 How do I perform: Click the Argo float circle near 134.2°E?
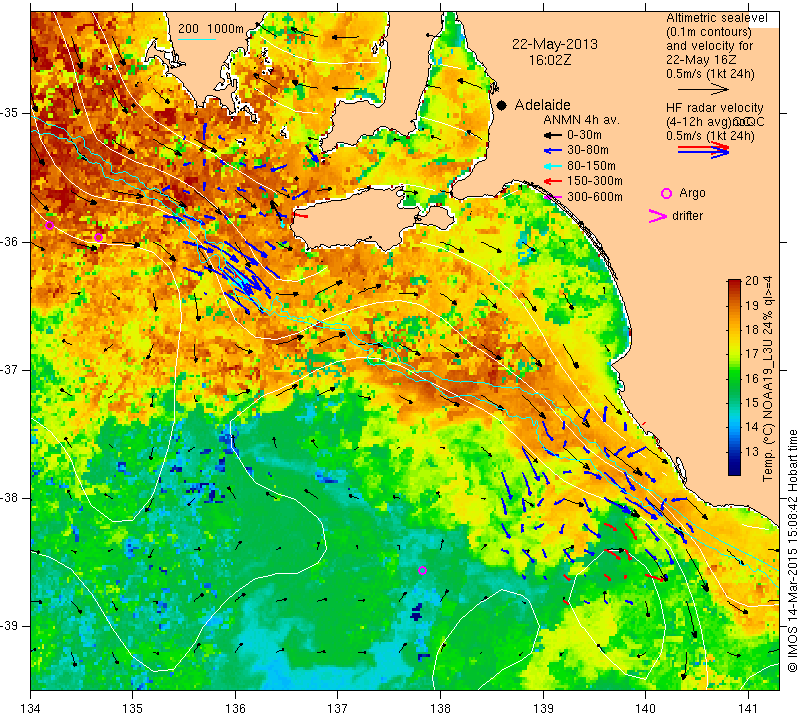[49, 226]
